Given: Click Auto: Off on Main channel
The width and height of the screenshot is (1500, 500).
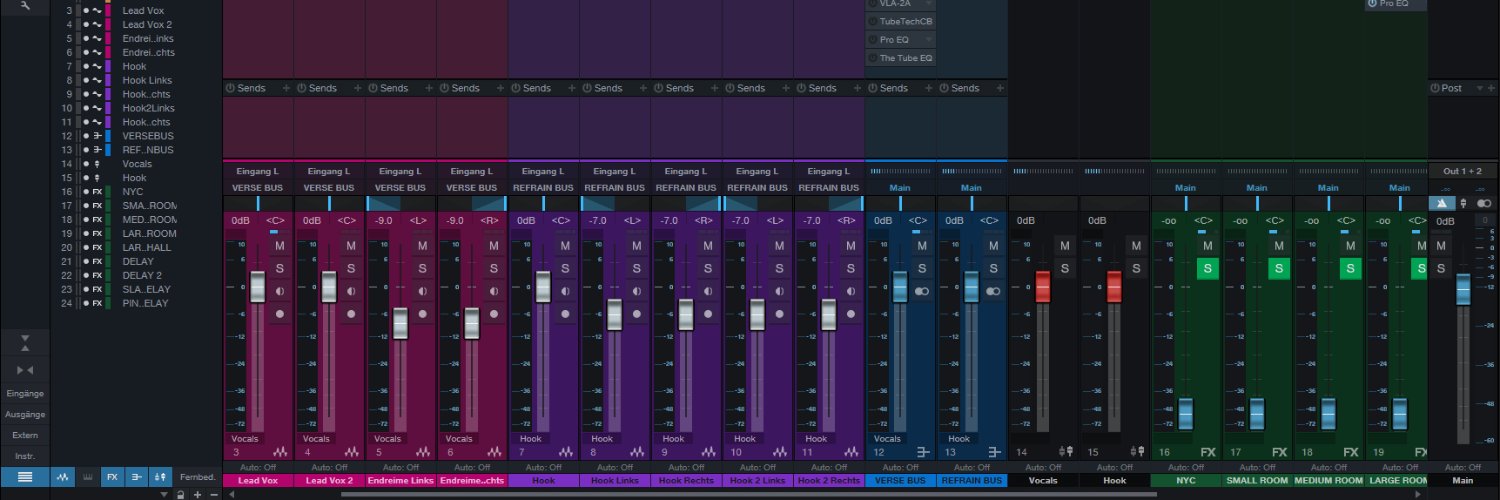Looking at the screenshot, I should pos(1463,467).
